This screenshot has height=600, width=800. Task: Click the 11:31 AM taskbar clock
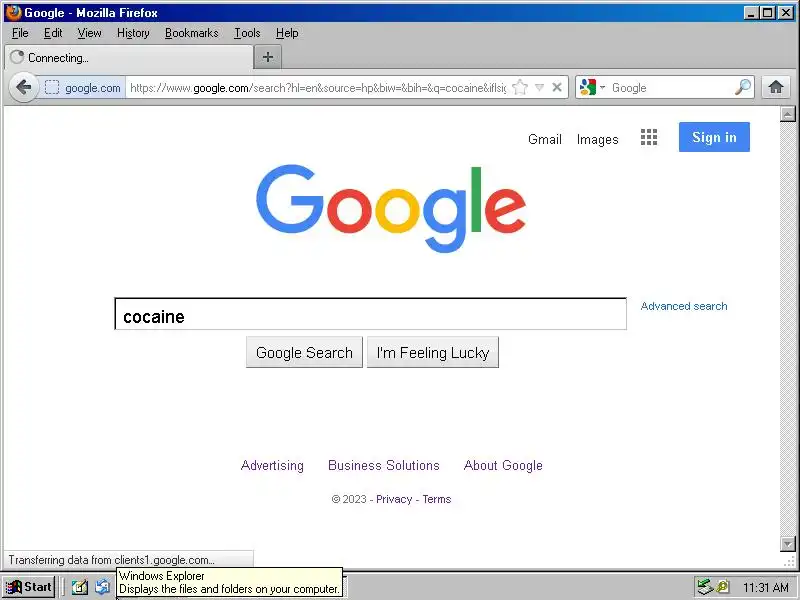click(x=765, y=588)
